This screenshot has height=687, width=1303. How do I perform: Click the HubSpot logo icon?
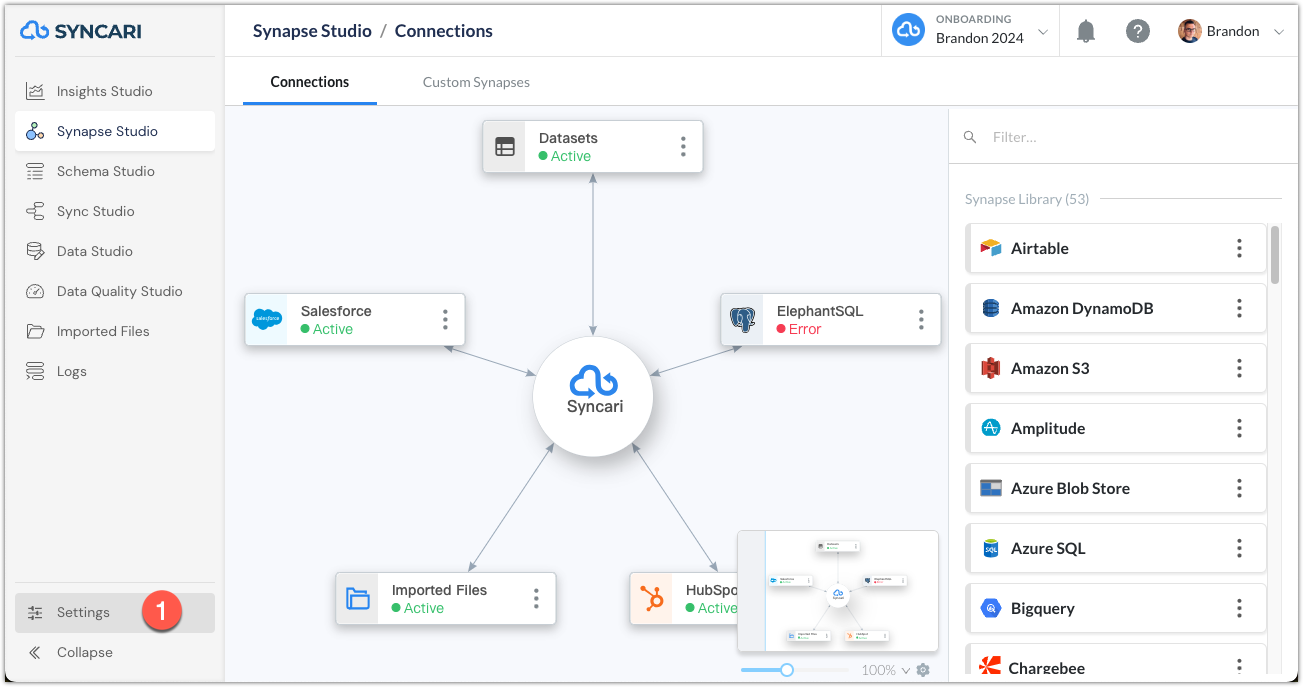tap(652, 599)
